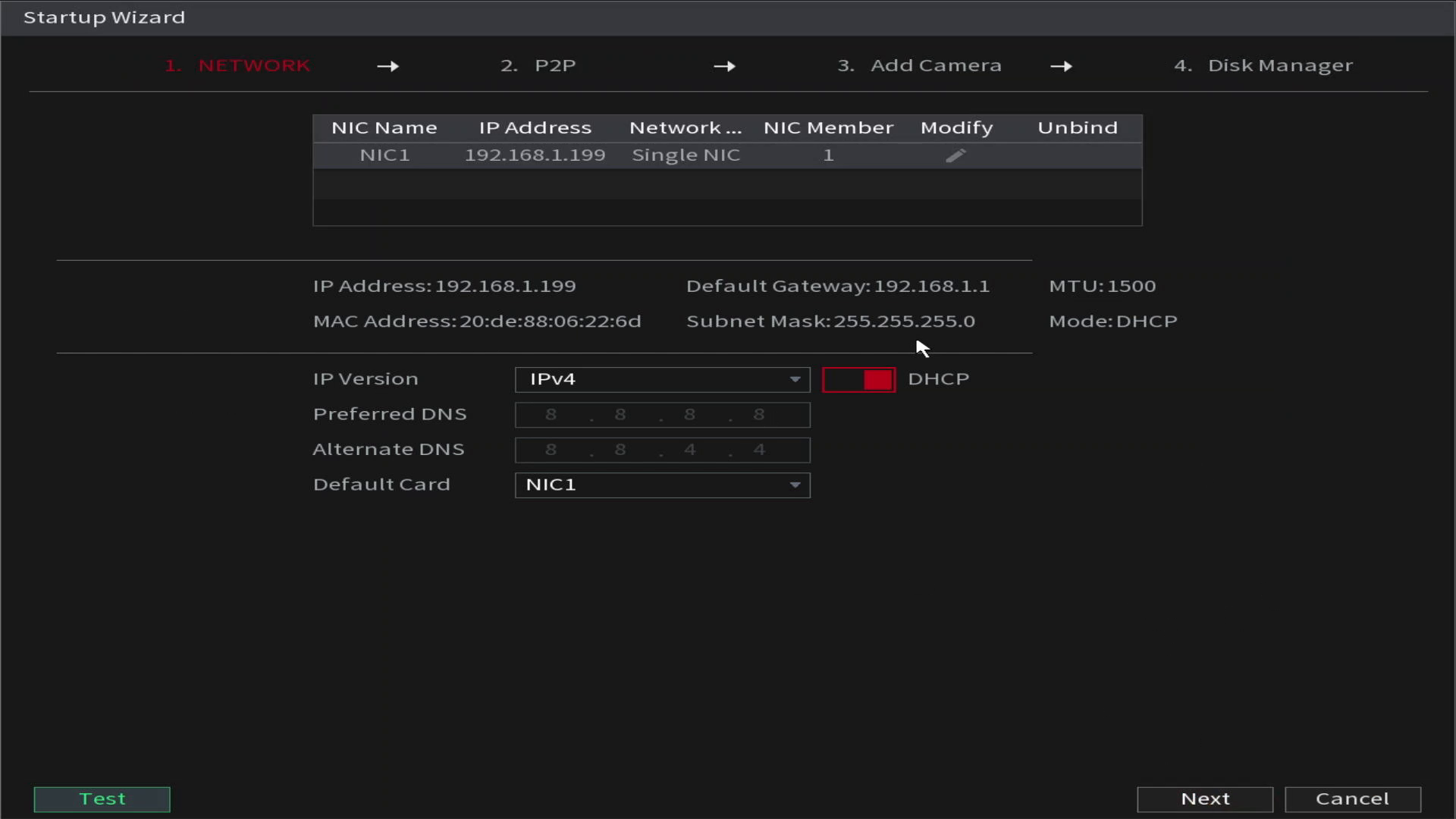
Task: Click the Startup Wizard title text
Action: click(x=104, y=17)
